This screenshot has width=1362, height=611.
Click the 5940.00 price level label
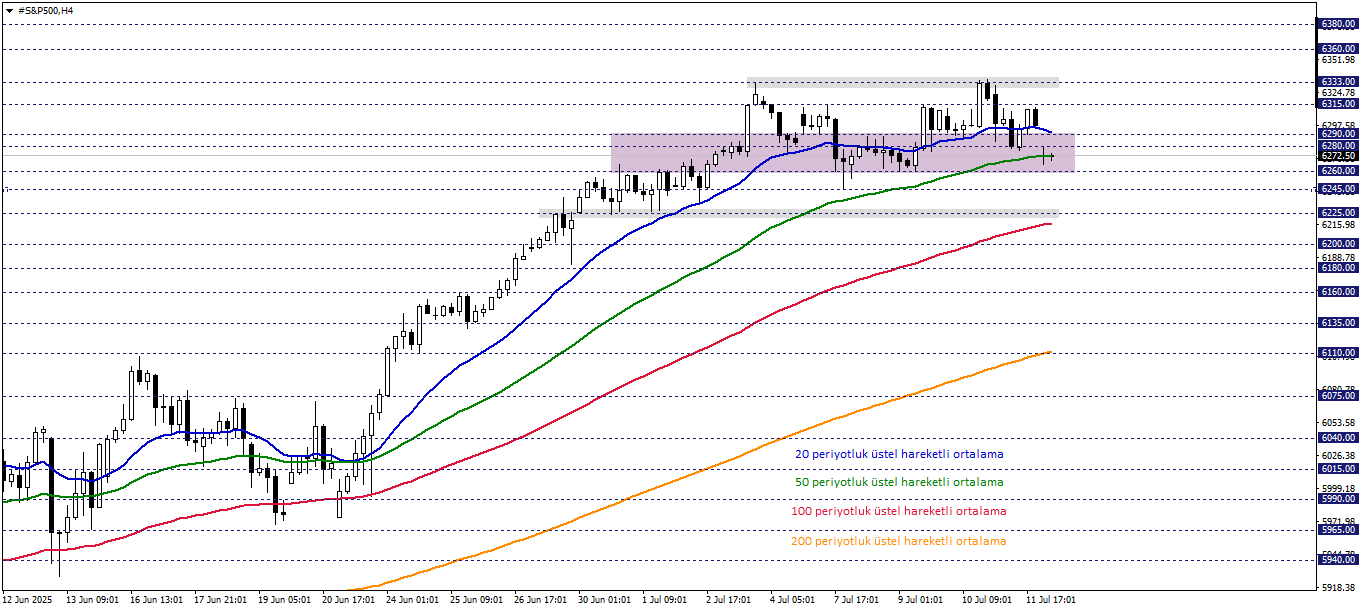tap(1338, 560)
